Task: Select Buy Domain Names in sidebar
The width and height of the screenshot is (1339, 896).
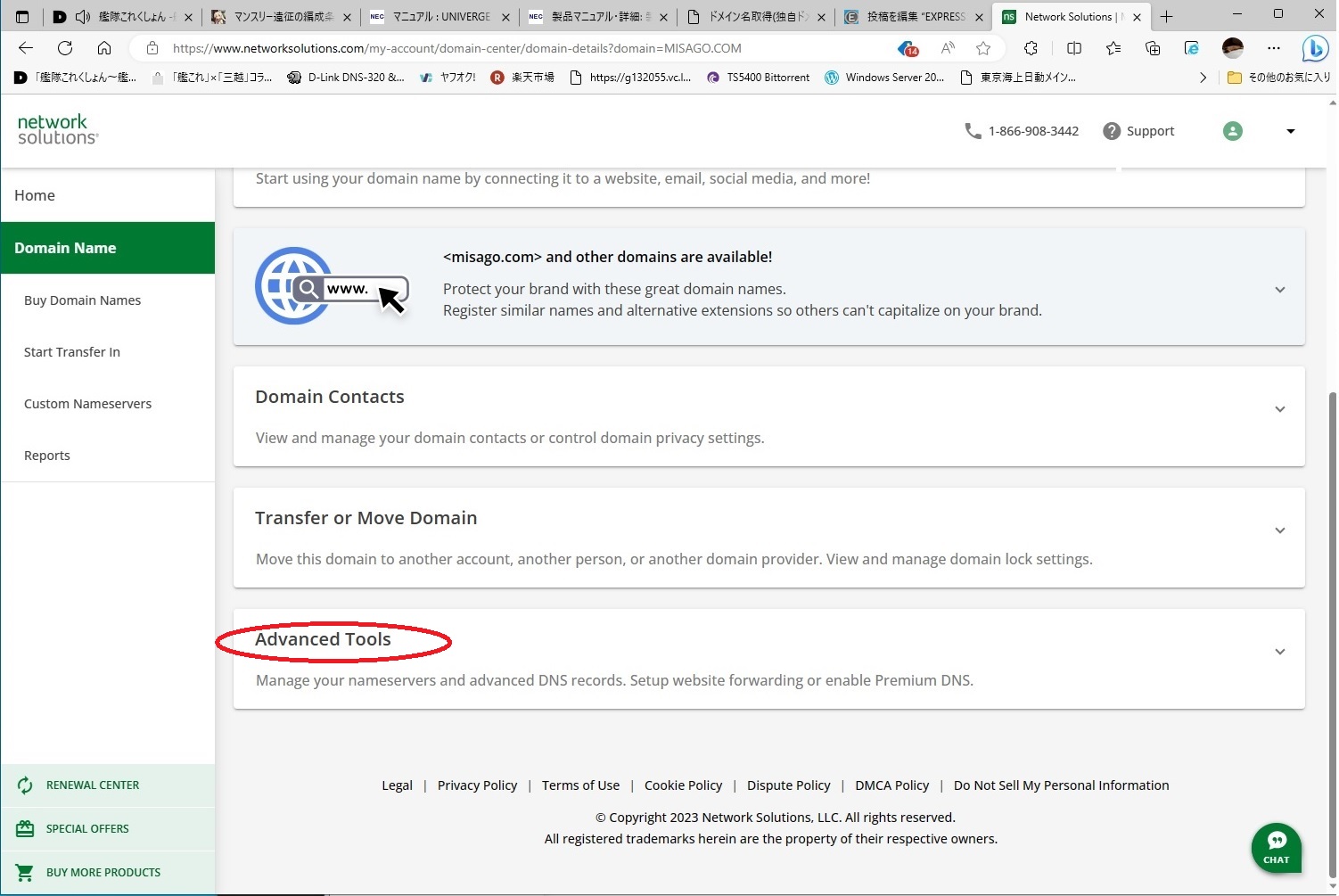Action: tap(82, 300)
